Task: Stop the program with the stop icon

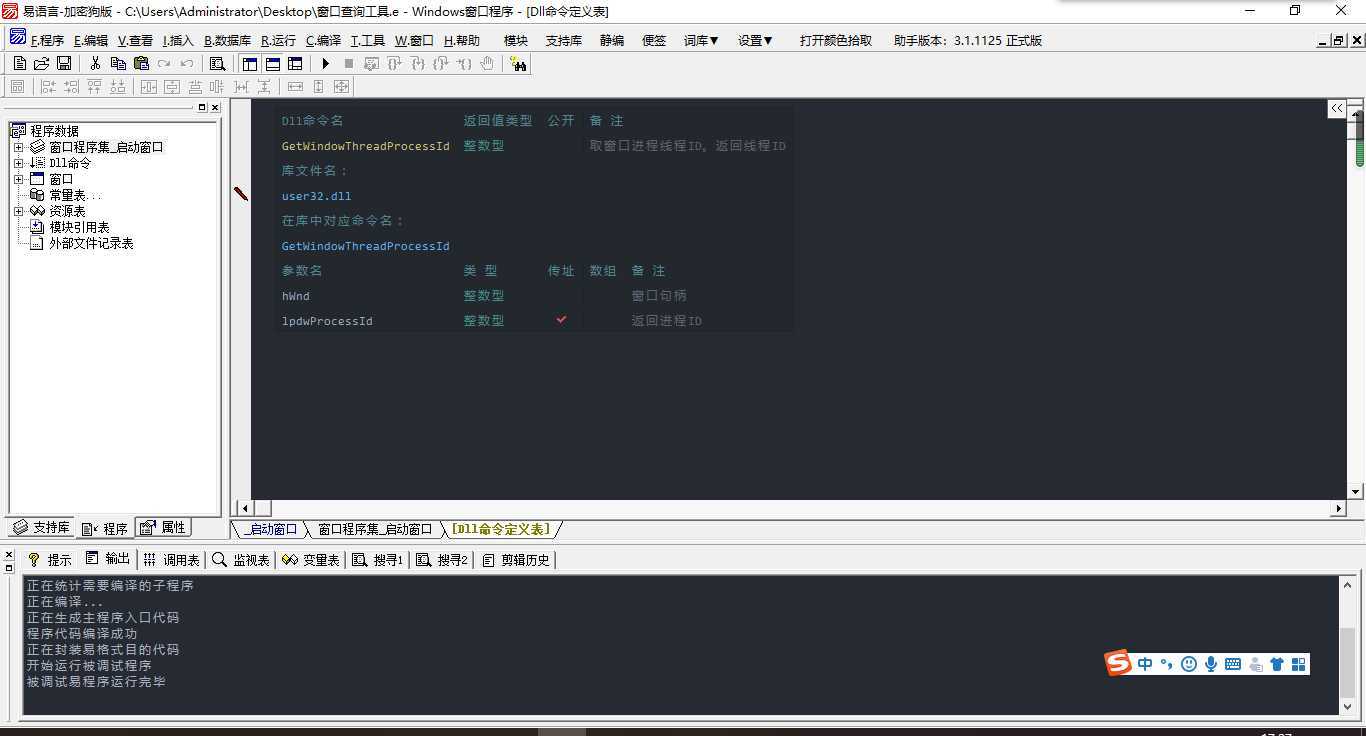Action: pos(348,63)
